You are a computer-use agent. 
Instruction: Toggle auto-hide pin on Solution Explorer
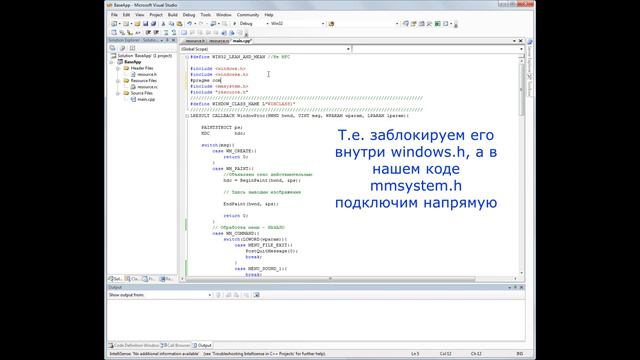point(167,40)
